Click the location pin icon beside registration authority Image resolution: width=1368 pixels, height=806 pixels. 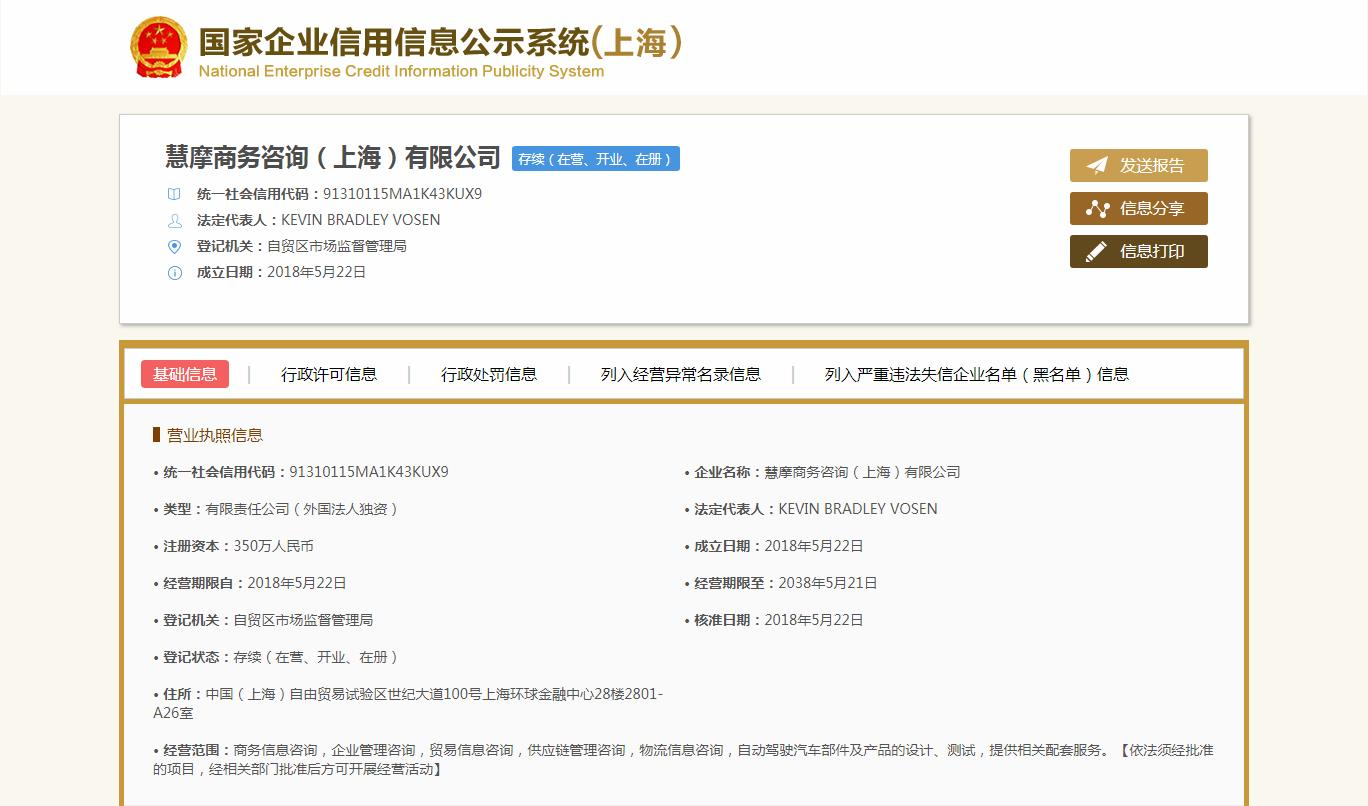175,246
